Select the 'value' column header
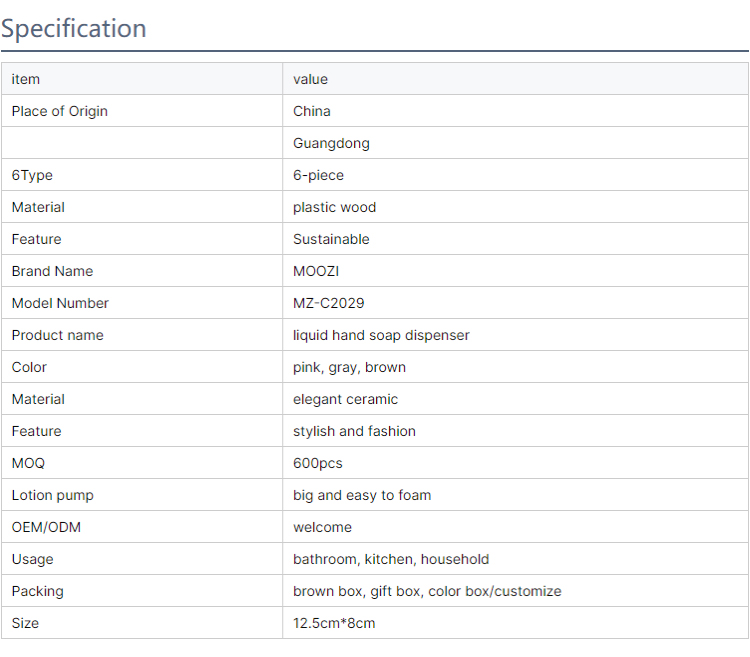 [x=310, y=79]
